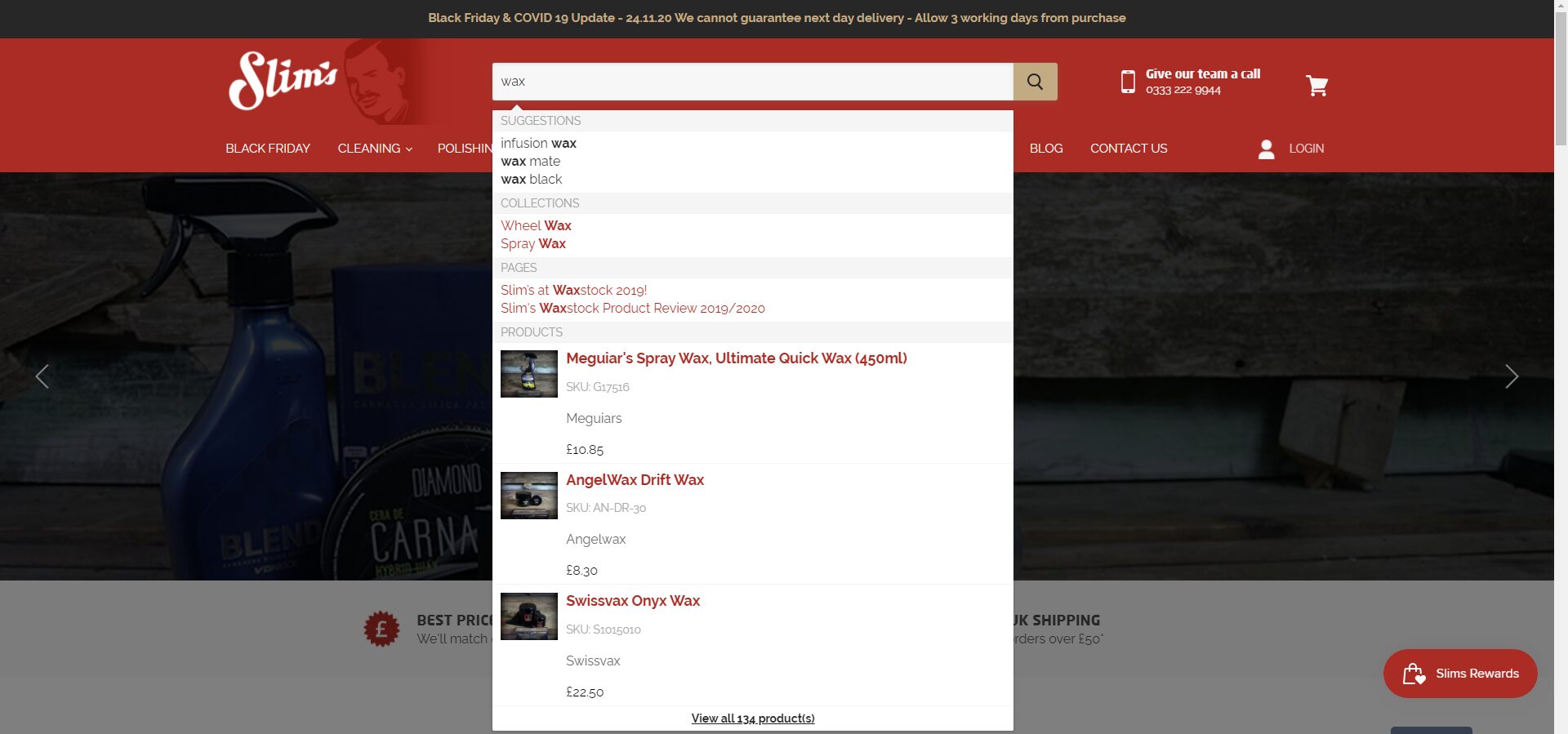The width and height of the screenshot is (1568, 734).
Task: Open the Cleaning menu
Action: 369,149
